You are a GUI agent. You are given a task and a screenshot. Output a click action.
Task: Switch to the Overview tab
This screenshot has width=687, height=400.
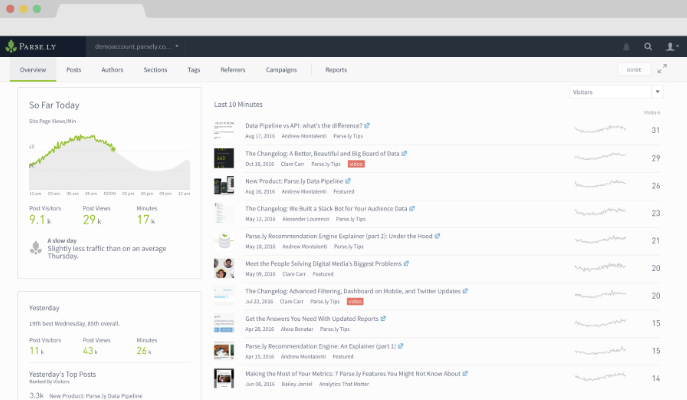pos(33,70)
